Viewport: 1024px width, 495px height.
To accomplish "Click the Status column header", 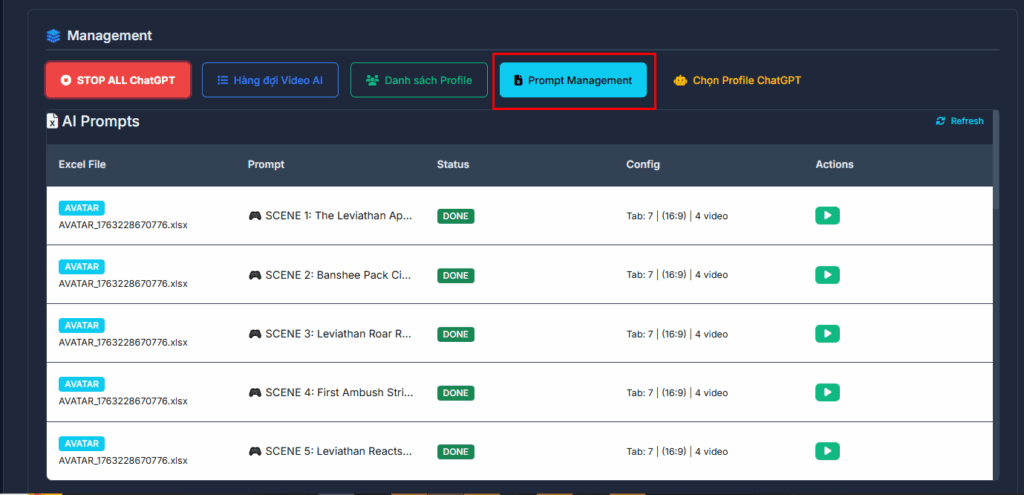I will tap(452, 164).
